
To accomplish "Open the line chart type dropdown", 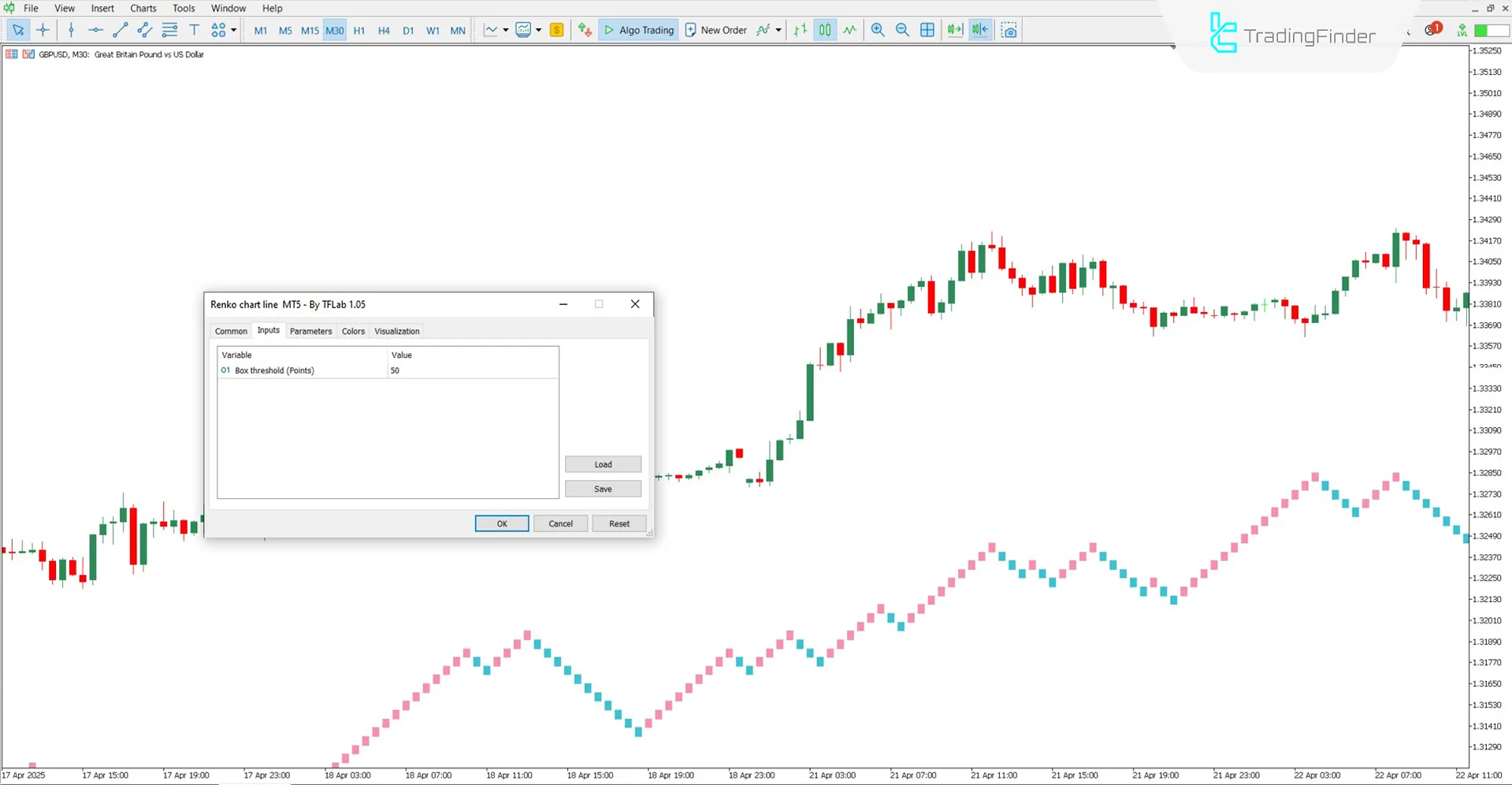I will click(504, 30).
